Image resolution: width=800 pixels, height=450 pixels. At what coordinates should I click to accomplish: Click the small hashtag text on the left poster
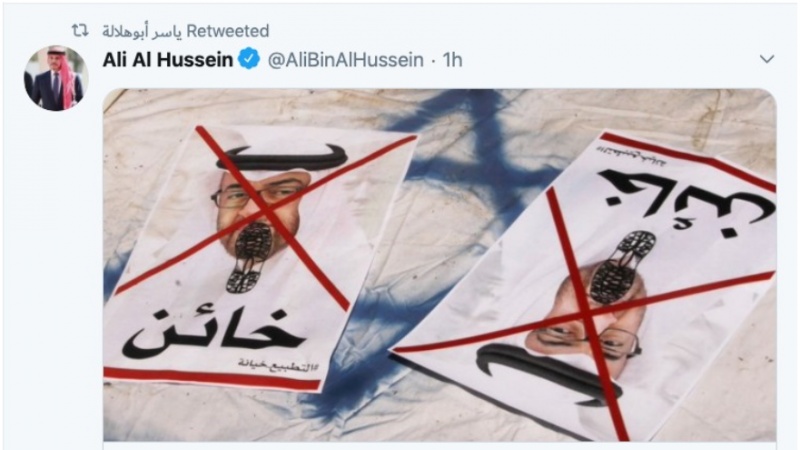tap(277, 365)
